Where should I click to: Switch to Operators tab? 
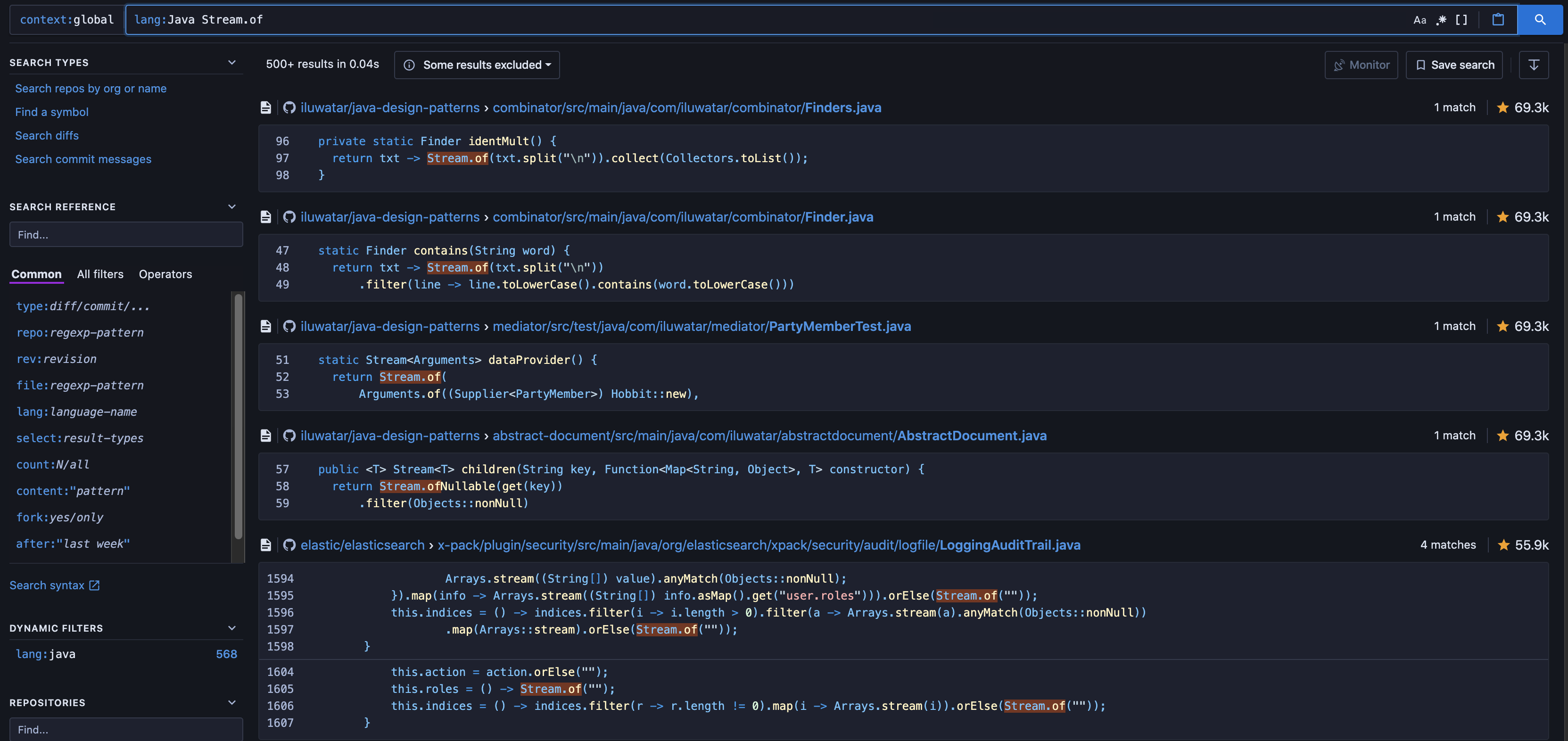coord(165,274)
